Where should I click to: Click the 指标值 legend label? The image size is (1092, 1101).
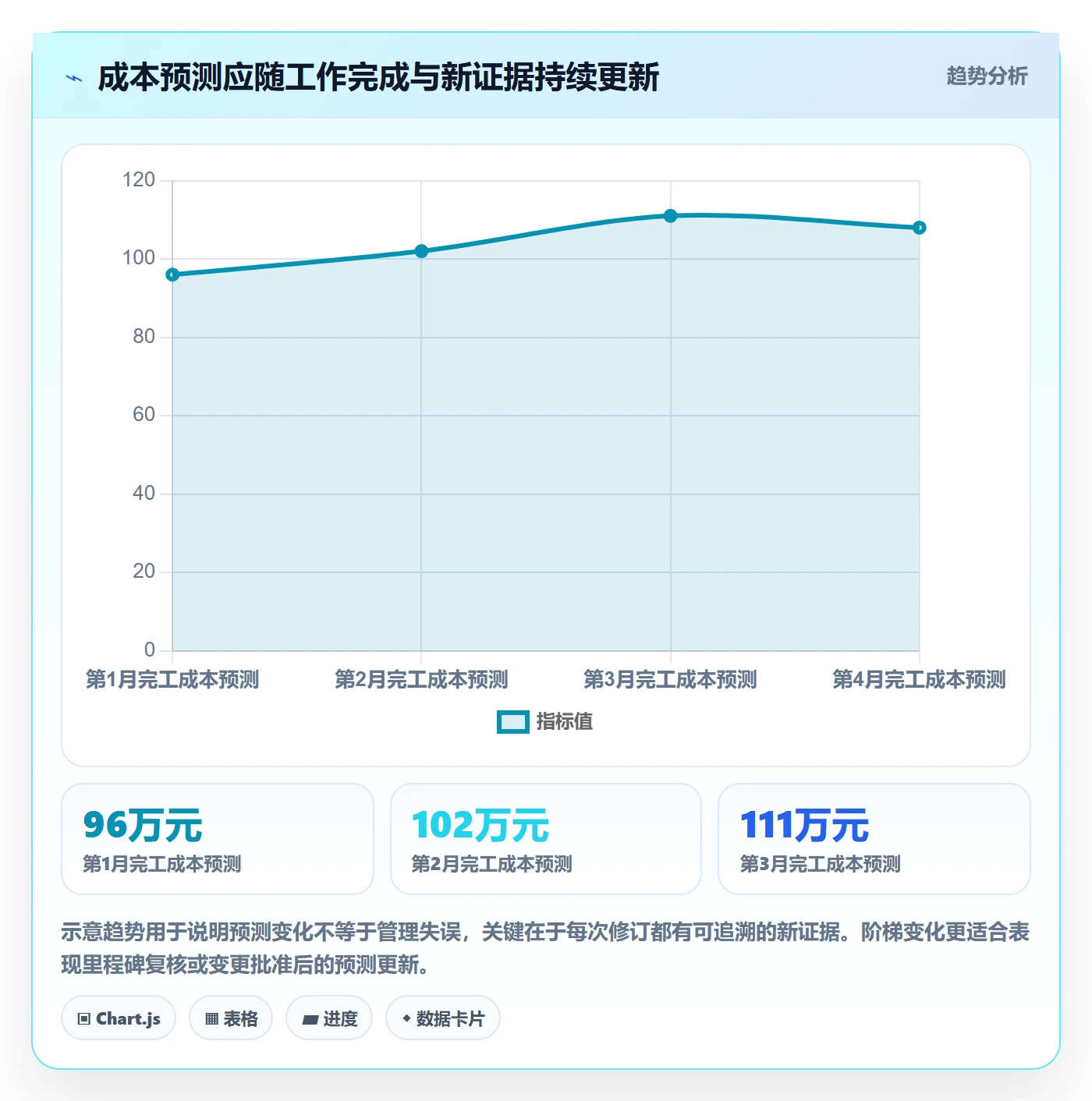click(564, 722)
